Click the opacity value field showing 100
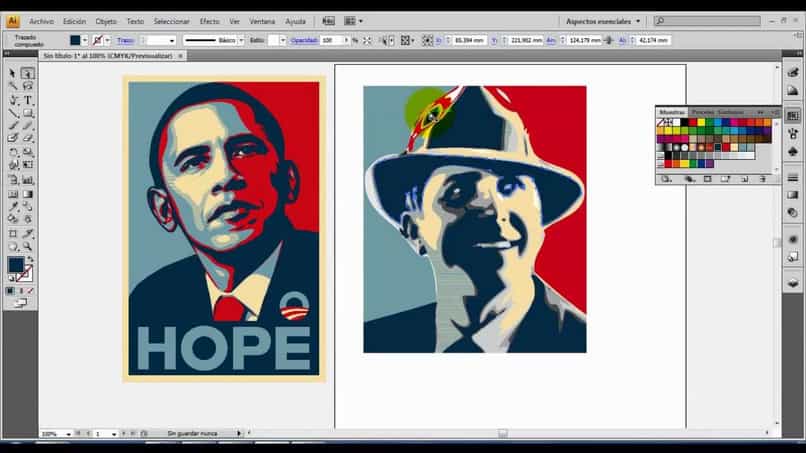The width and height of the screenshot is (806, 453). click(331, 40)
